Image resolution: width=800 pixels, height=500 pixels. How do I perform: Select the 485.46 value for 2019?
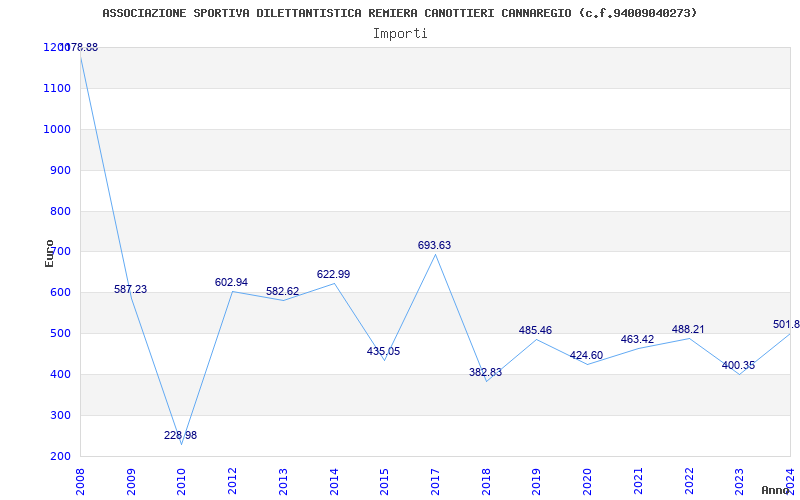(535, 331)
